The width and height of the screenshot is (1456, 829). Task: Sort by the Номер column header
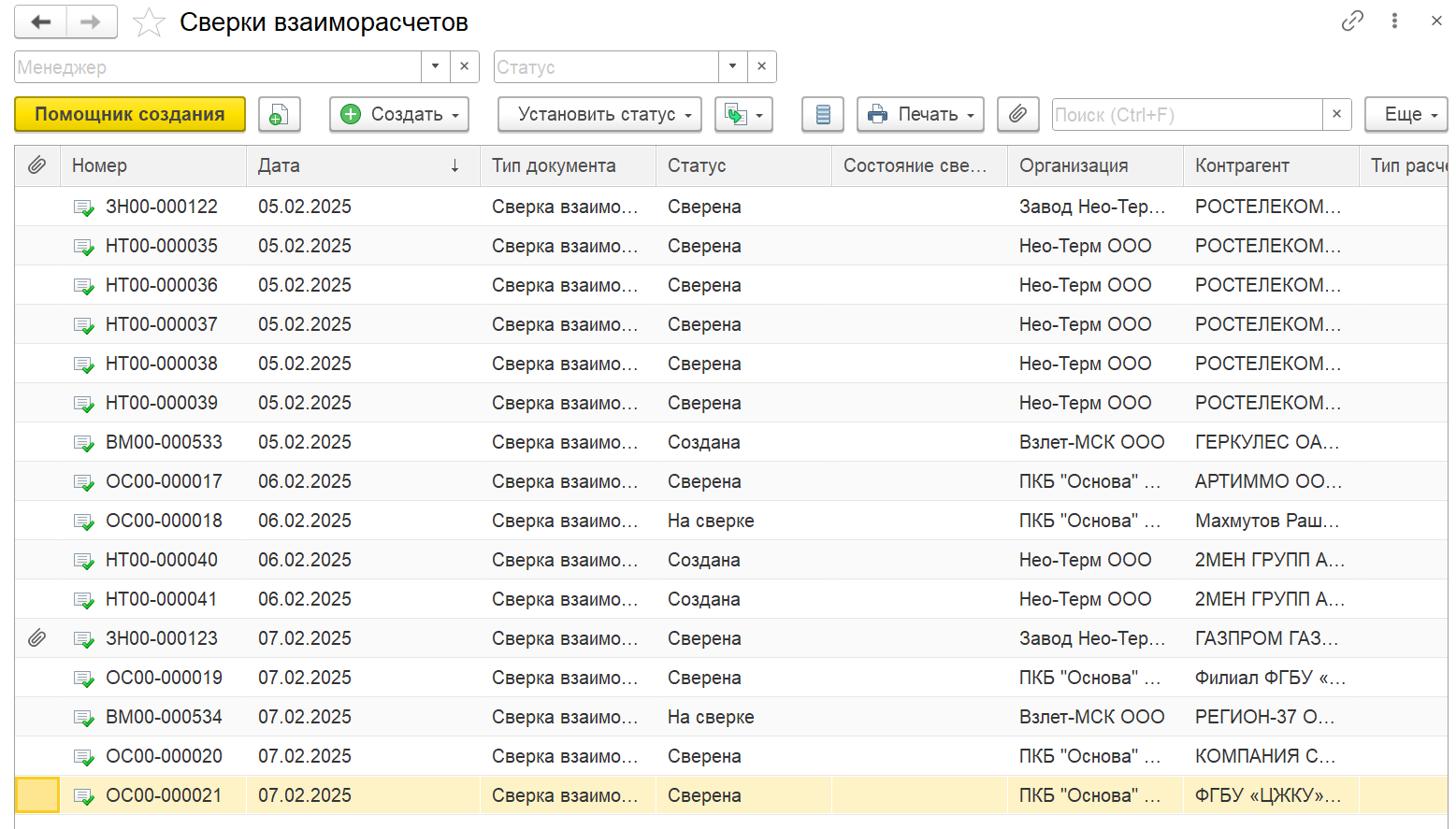153,165
